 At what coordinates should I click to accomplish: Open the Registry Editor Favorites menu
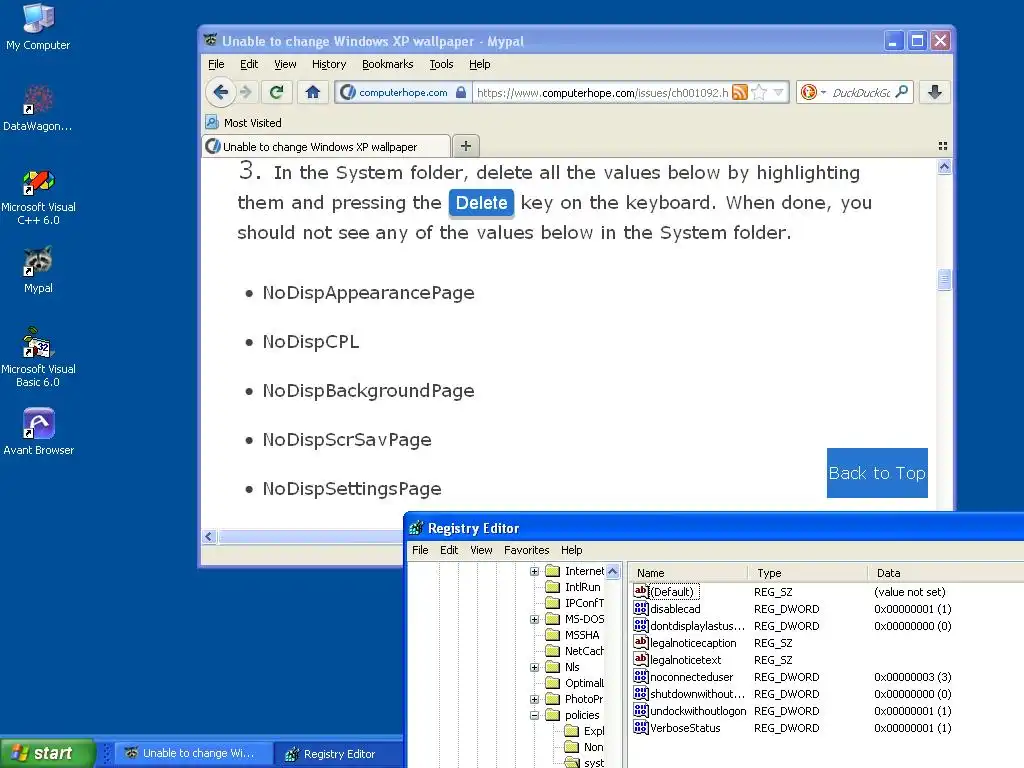(526, 550)
